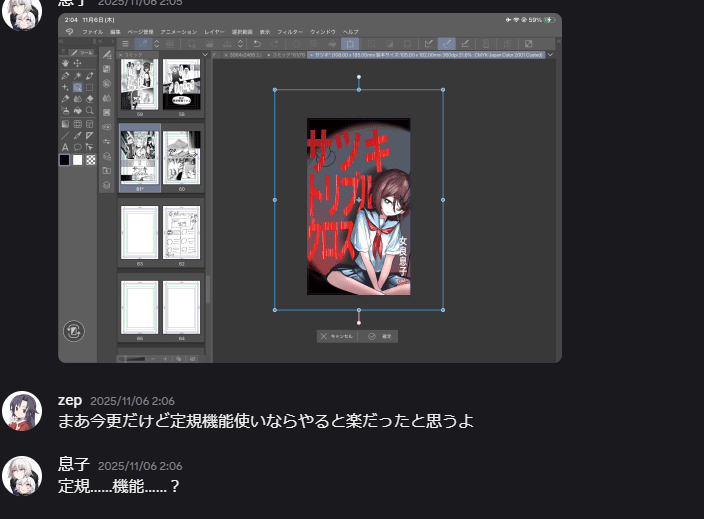Select the Gradient tool
704x519 pixels.
pyautogui.click(x=66, y=124)
